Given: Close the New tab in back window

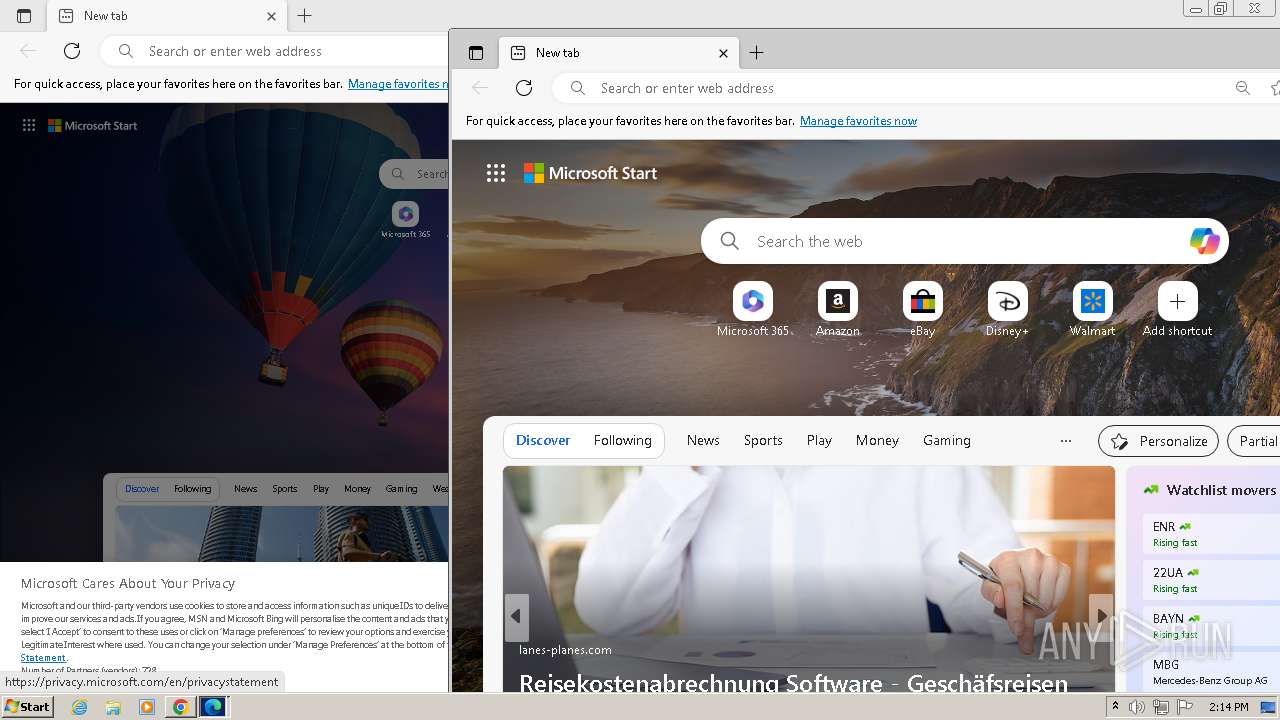Looking at the screenshot, I should pyautogui.click(x=271, y=16).
